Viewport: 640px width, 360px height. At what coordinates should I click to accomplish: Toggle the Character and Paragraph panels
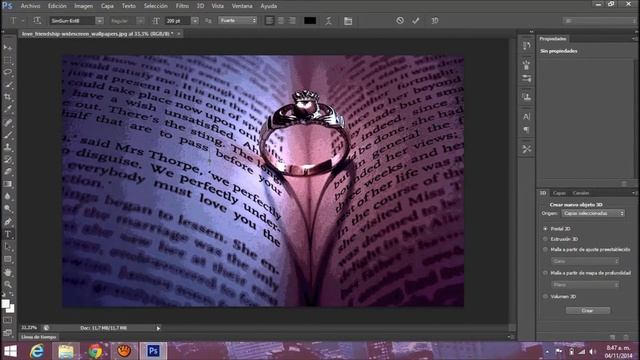click(348, 20)
